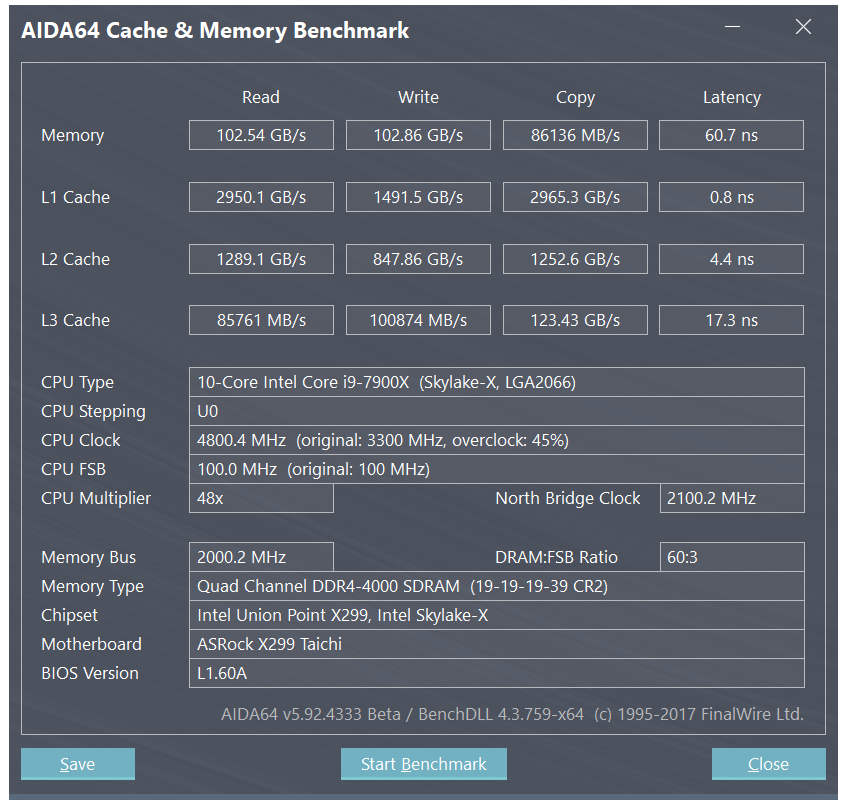This screenshot has height=800, width=841.
Task: Click the Write column header
Action: (x=418, y=97)
